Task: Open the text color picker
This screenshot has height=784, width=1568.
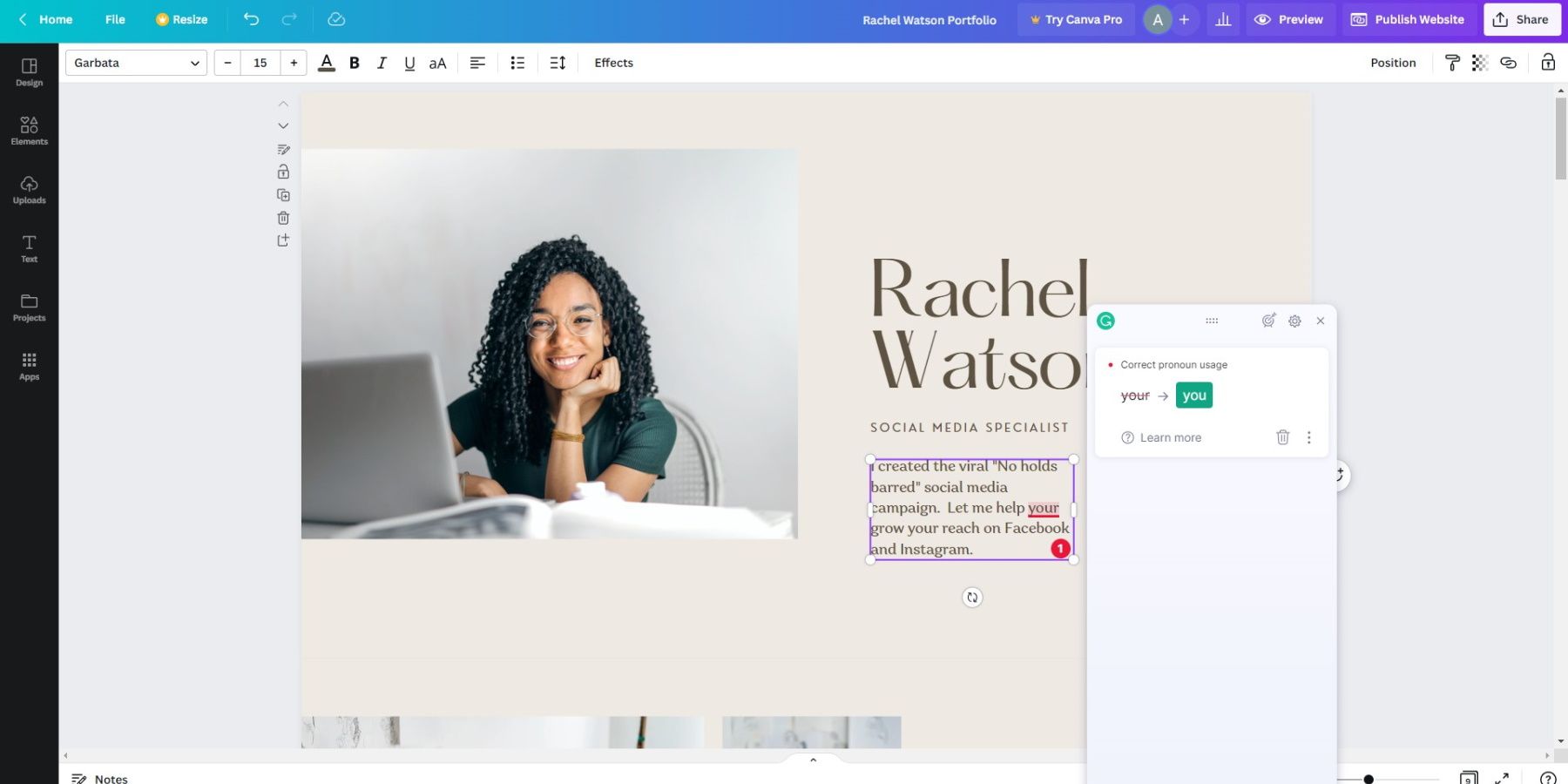Action: pyautogui.click(x=326, y=62)
